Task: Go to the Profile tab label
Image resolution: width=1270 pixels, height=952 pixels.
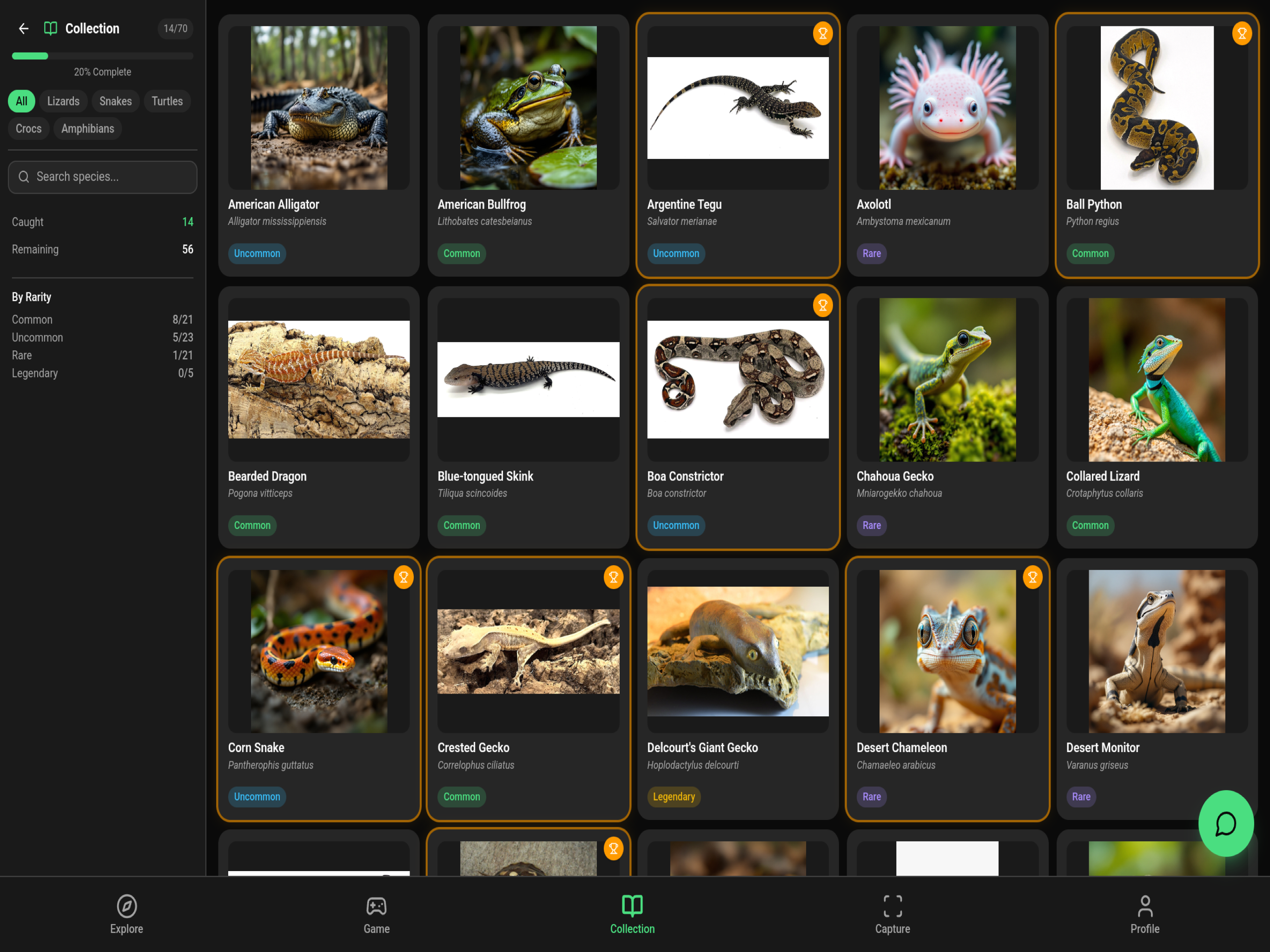Action: click(x=1144, y=928)
